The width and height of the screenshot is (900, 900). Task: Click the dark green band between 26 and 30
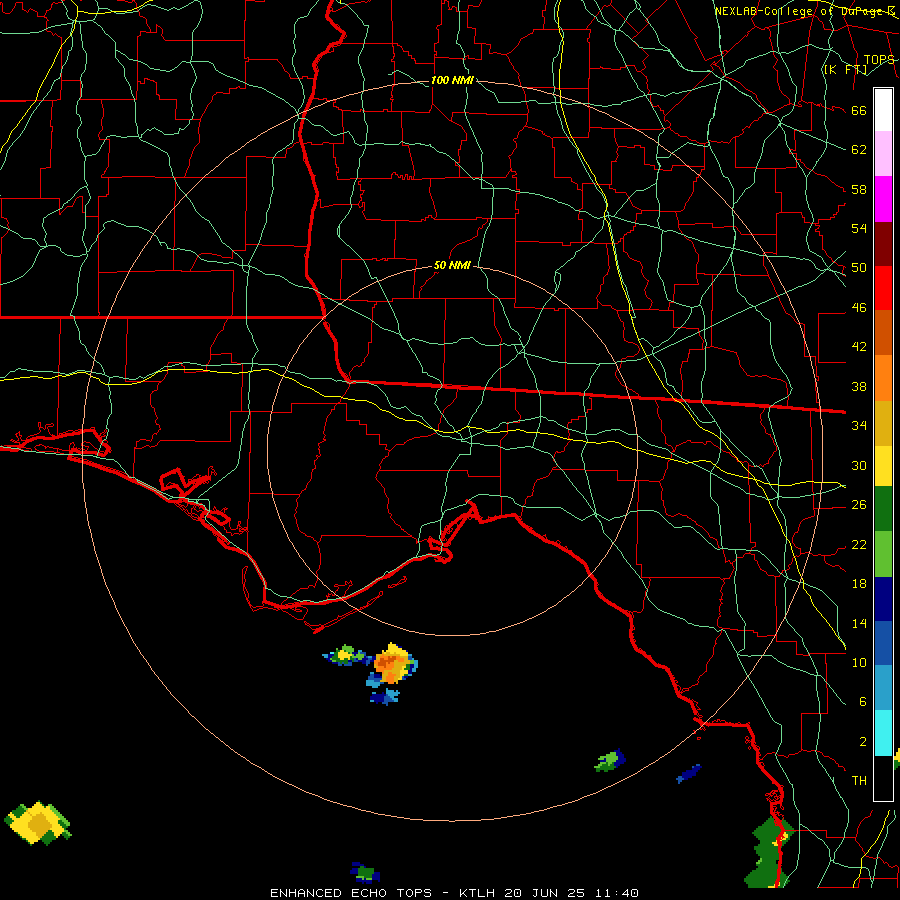coord(883,509)
